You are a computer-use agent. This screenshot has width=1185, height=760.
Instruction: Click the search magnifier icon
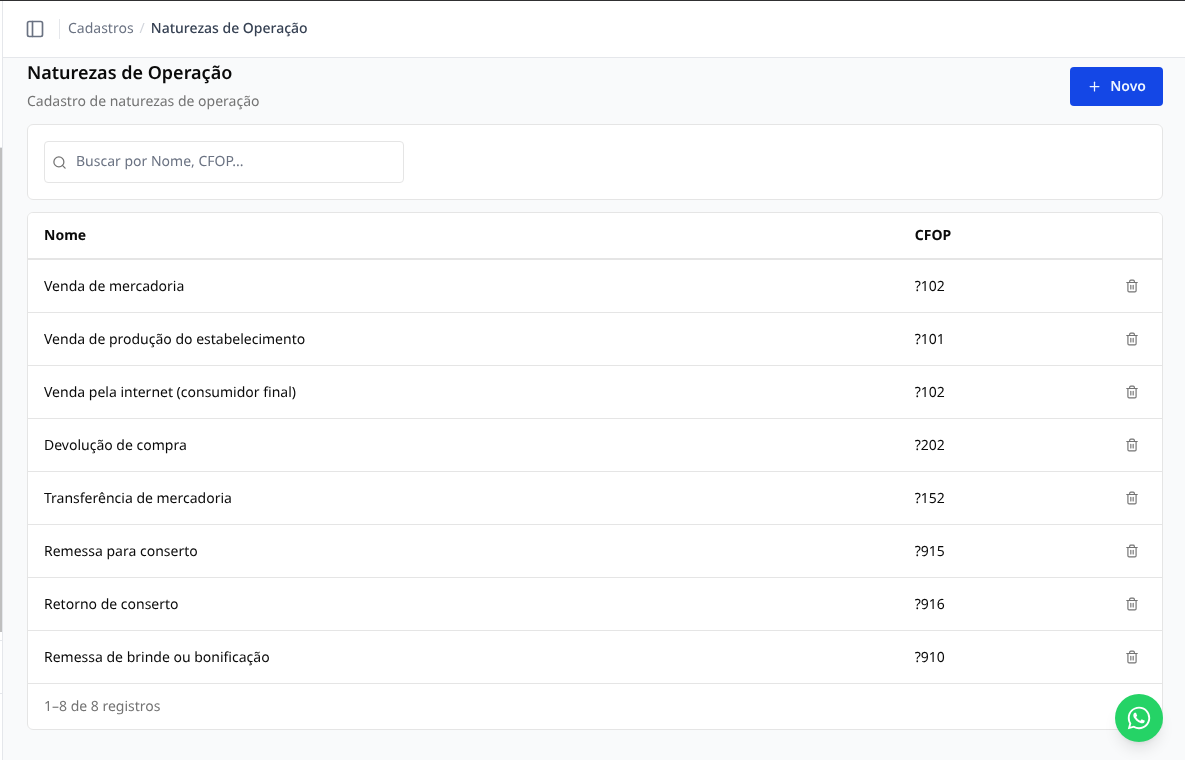[60, 162]
